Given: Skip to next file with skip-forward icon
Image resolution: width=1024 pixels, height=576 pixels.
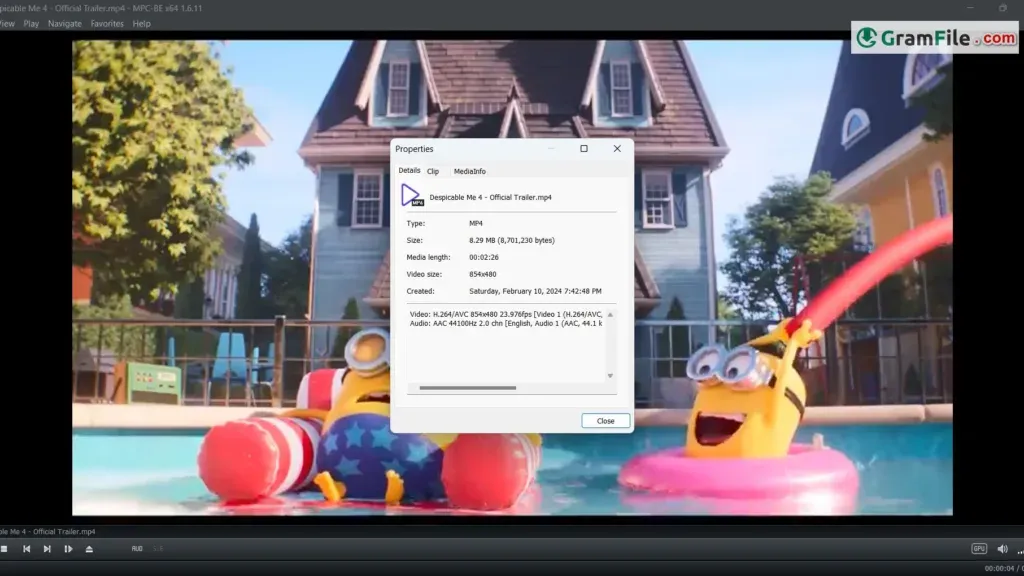Looking at the screenshot, I should pos(47,549).
